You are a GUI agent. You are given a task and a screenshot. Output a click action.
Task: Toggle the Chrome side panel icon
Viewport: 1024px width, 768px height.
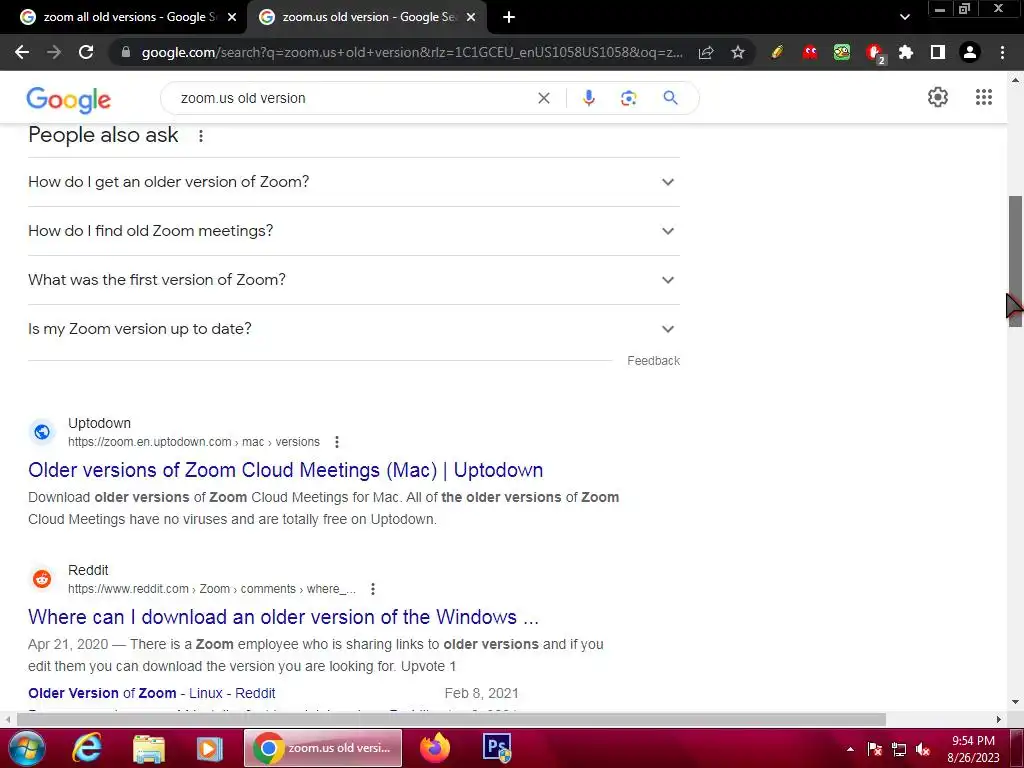(938, 52)
